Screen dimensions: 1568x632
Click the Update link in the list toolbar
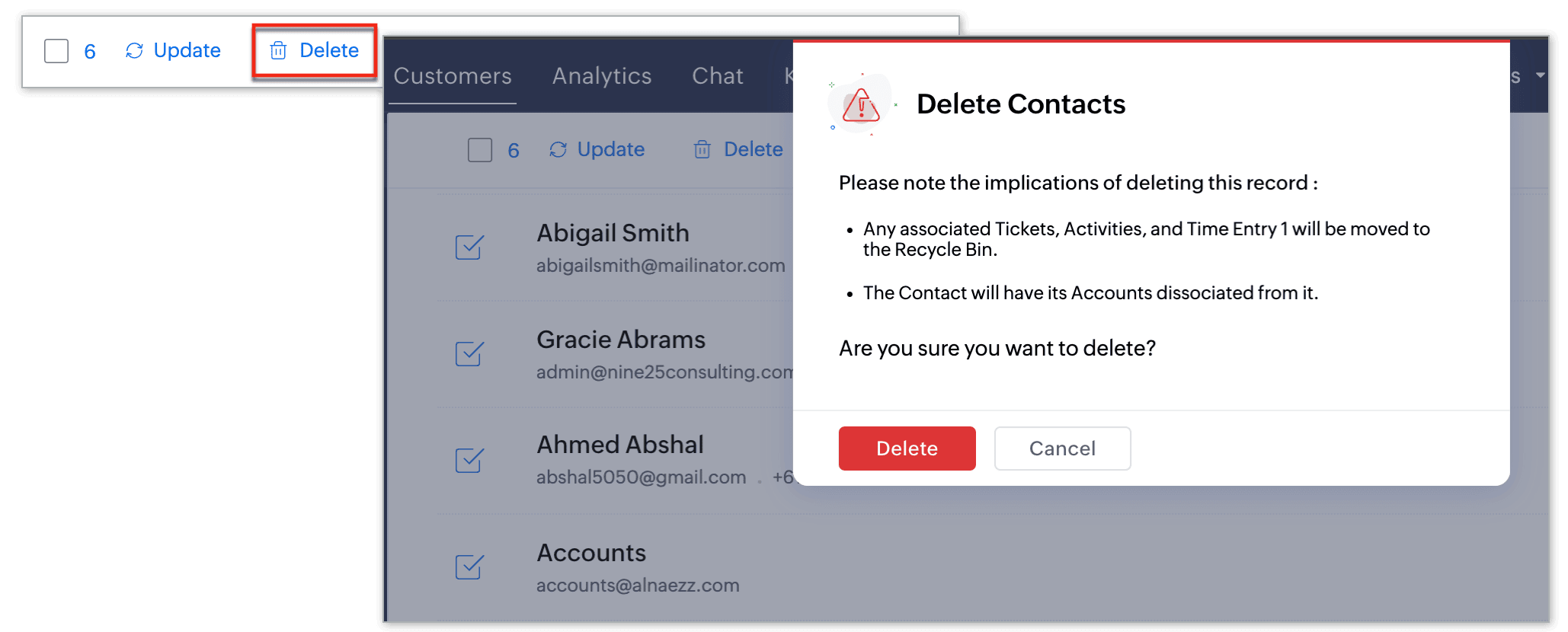[611, 149]
